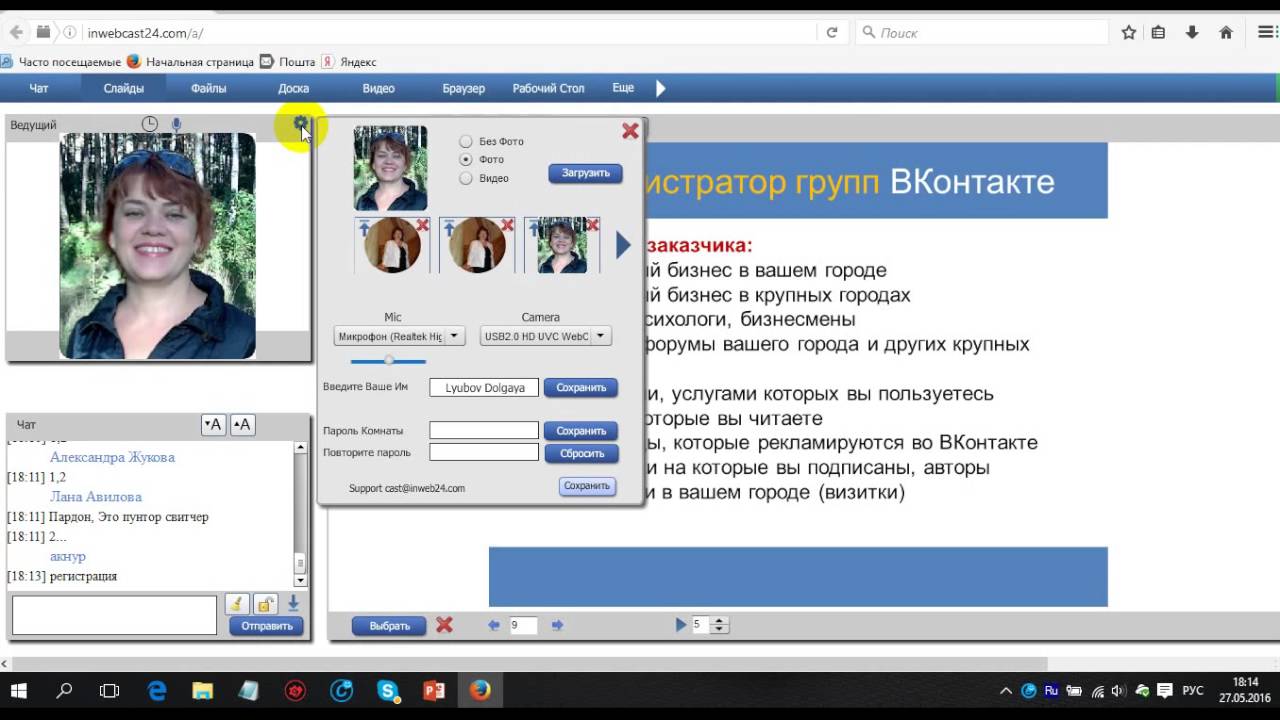Increase chat font size
The width and height of the screenshot is (1280, 720).
[242, 425]
